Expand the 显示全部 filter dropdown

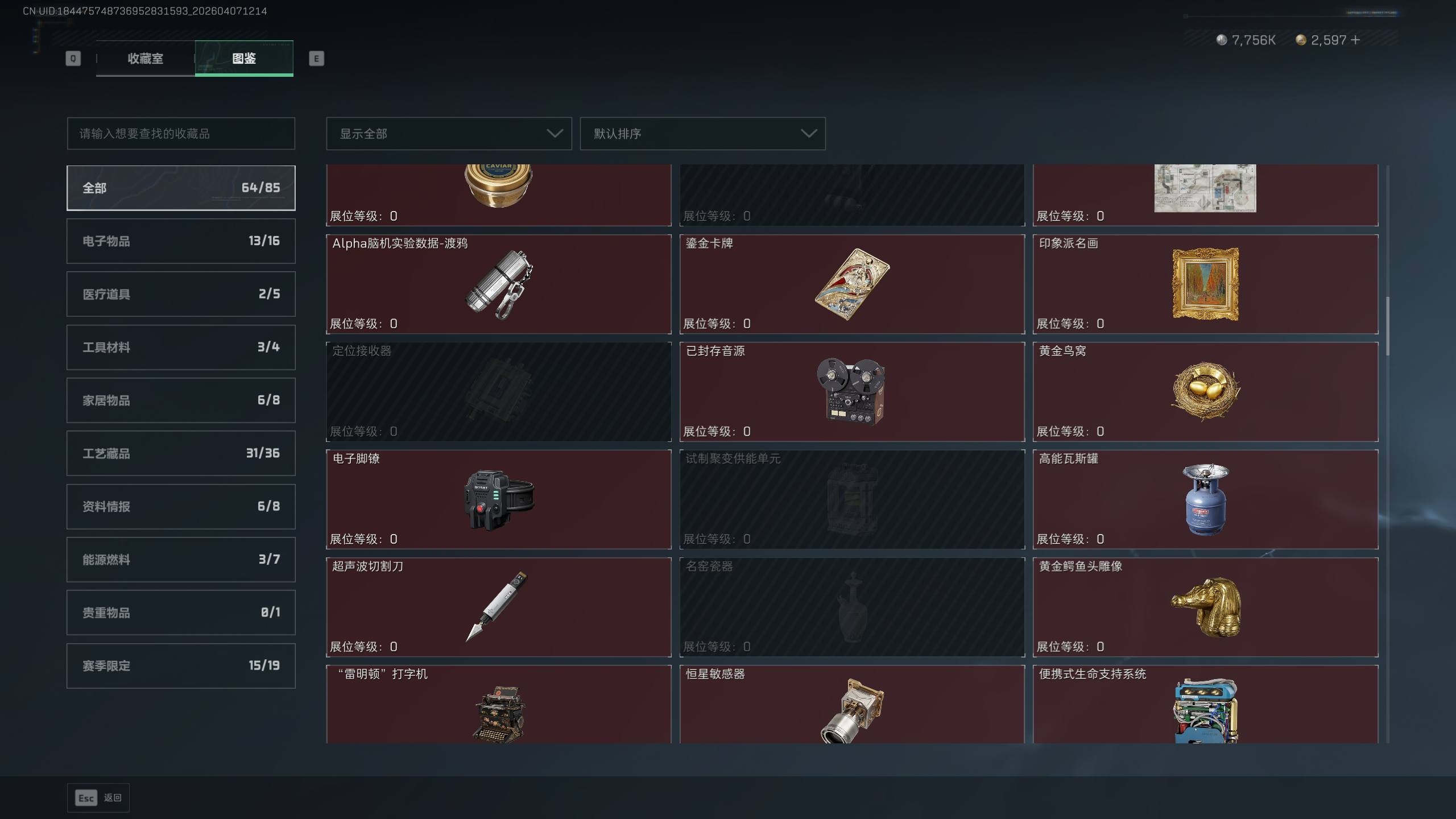pos(449,134)
